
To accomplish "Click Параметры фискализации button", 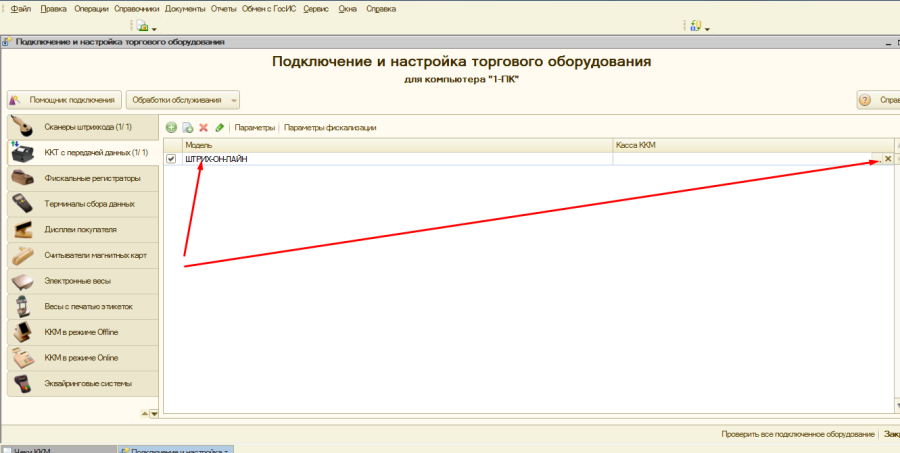I will click(x=330, y=128).
